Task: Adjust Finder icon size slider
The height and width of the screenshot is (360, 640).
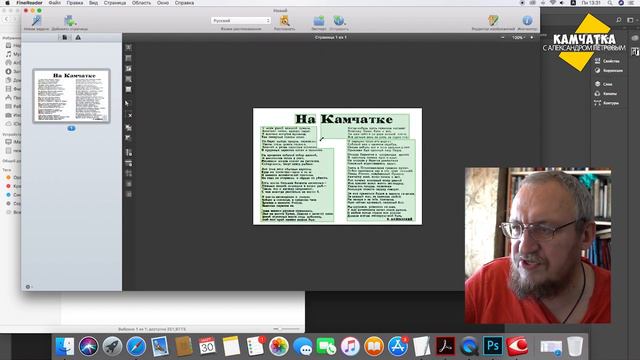Action: pos(287,329)
